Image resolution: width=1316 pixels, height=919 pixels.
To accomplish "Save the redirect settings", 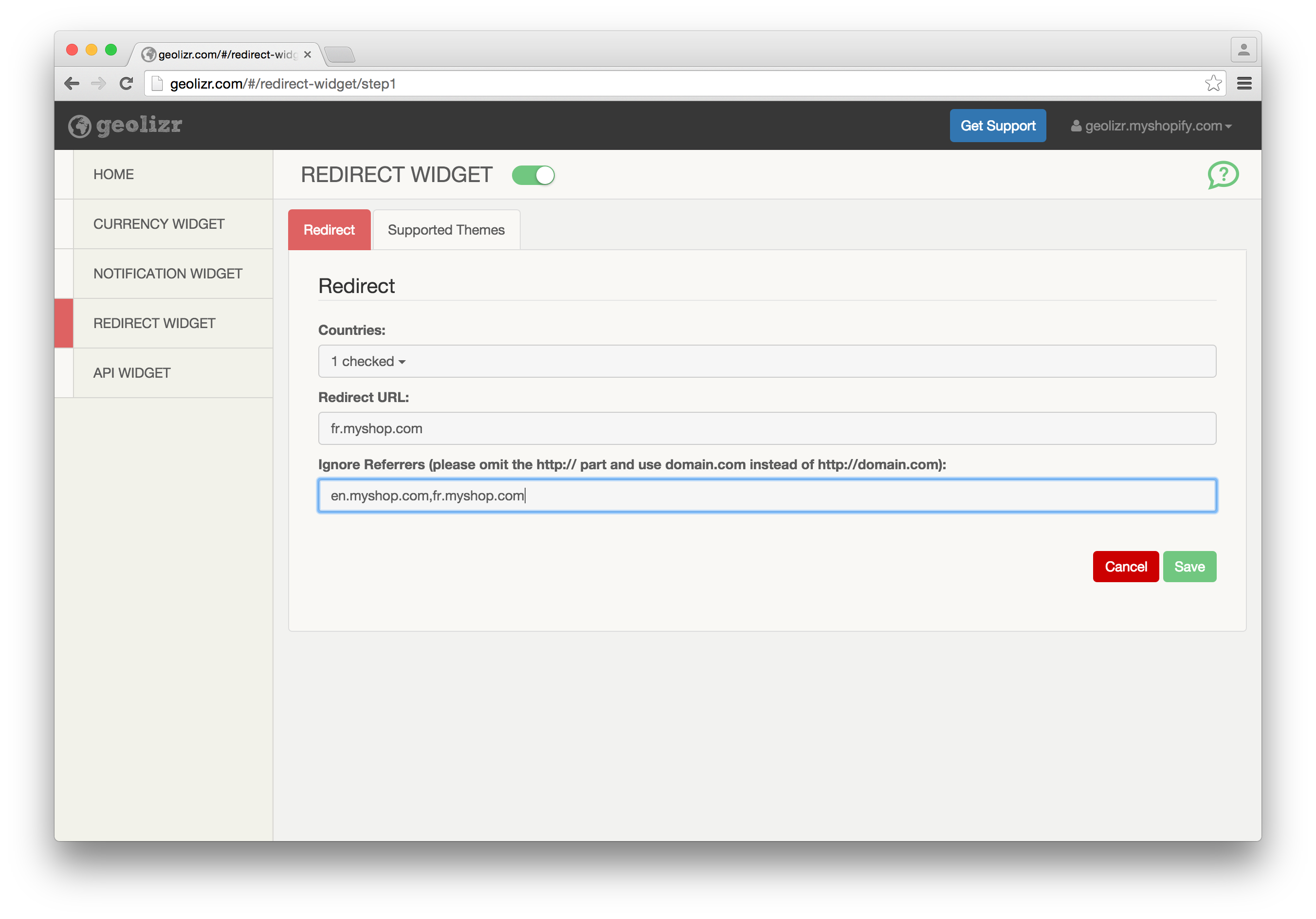I will pos(1189,567).
